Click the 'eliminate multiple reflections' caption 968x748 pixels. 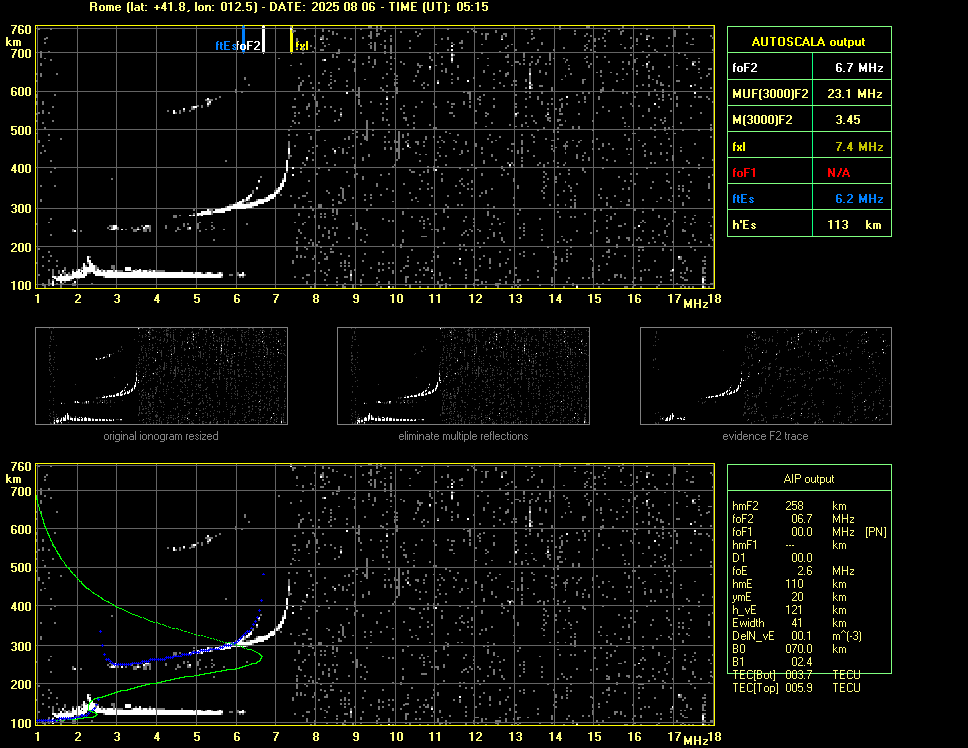coord(463,436)
